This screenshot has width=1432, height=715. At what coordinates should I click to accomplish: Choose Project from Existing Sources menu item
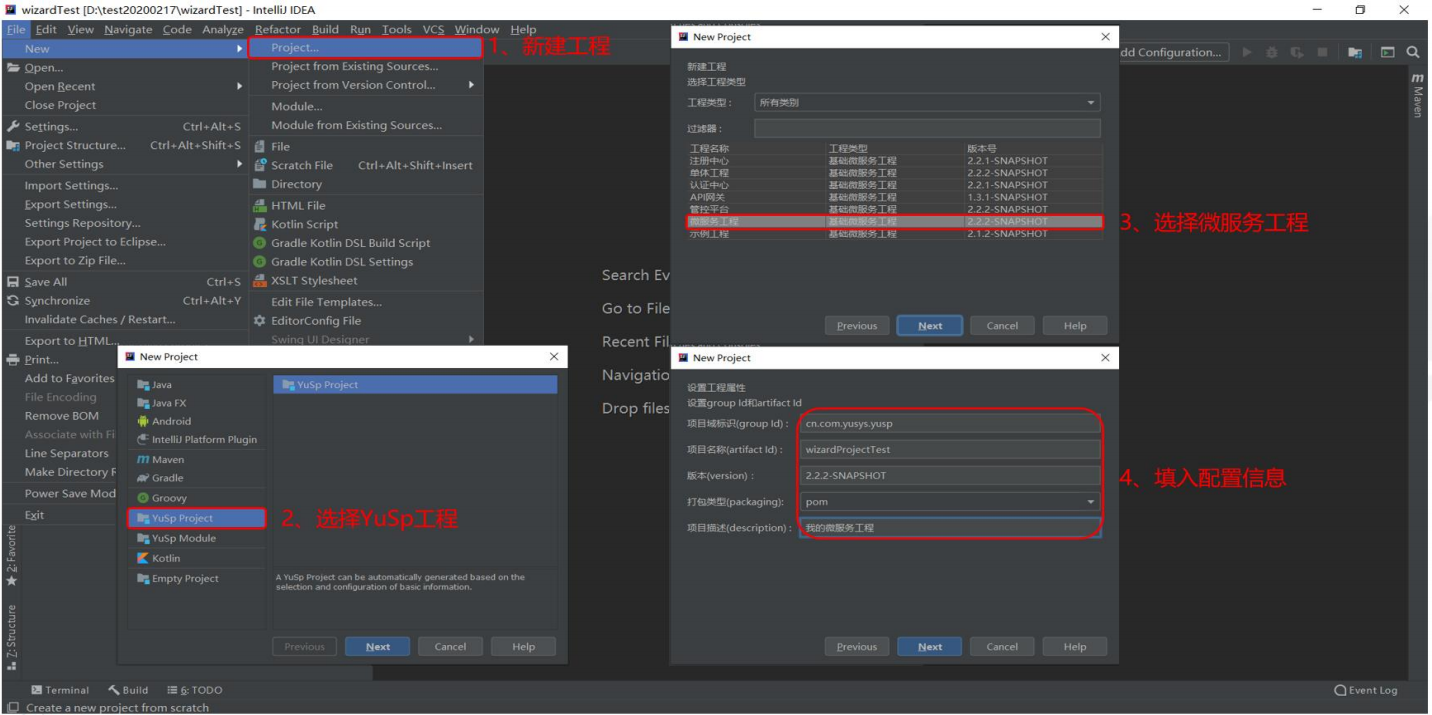pos(354,67)
